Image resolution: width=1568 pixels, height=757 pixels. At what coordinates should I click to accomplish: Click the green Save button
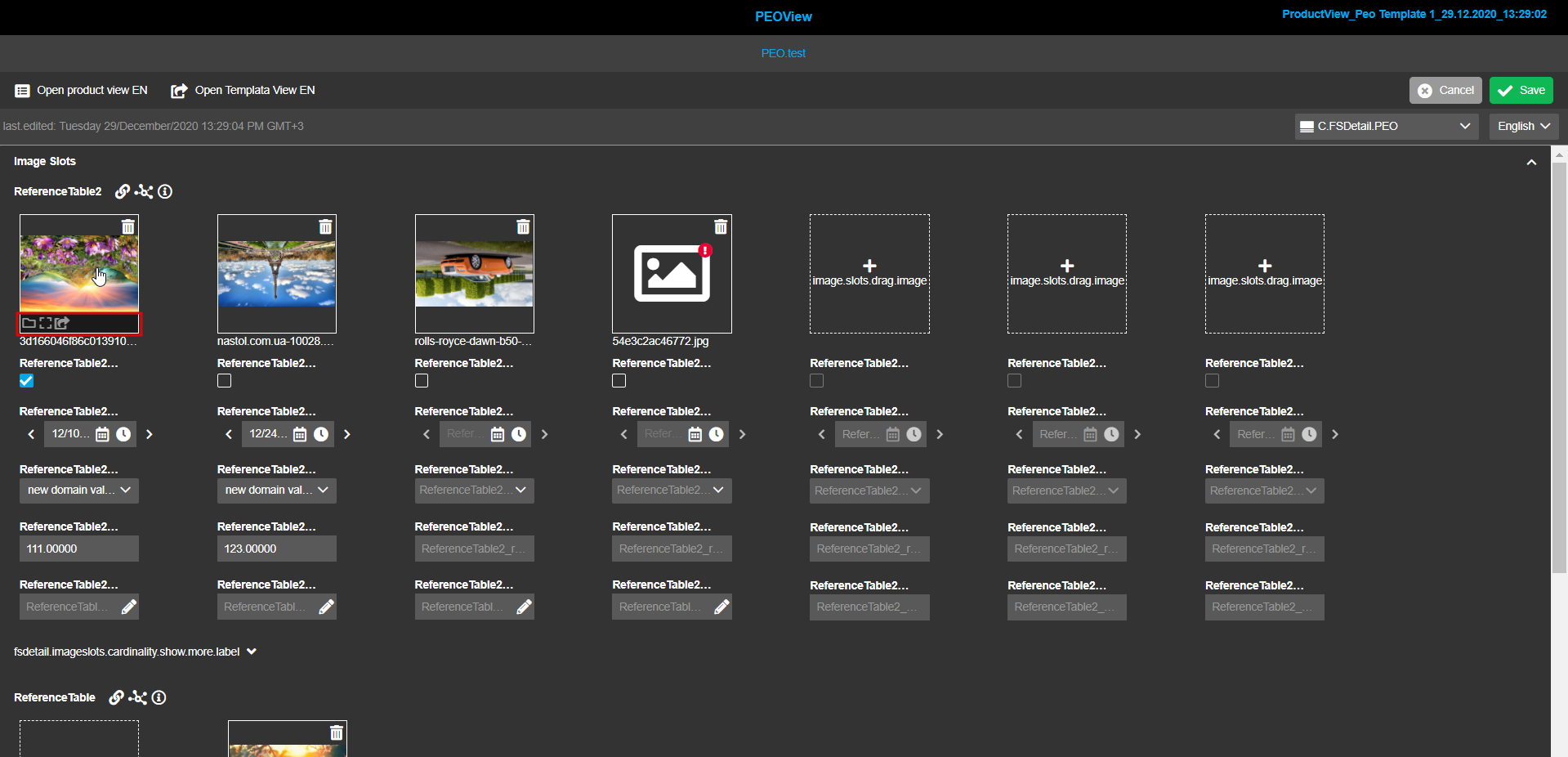click(x=1521, y=90)
